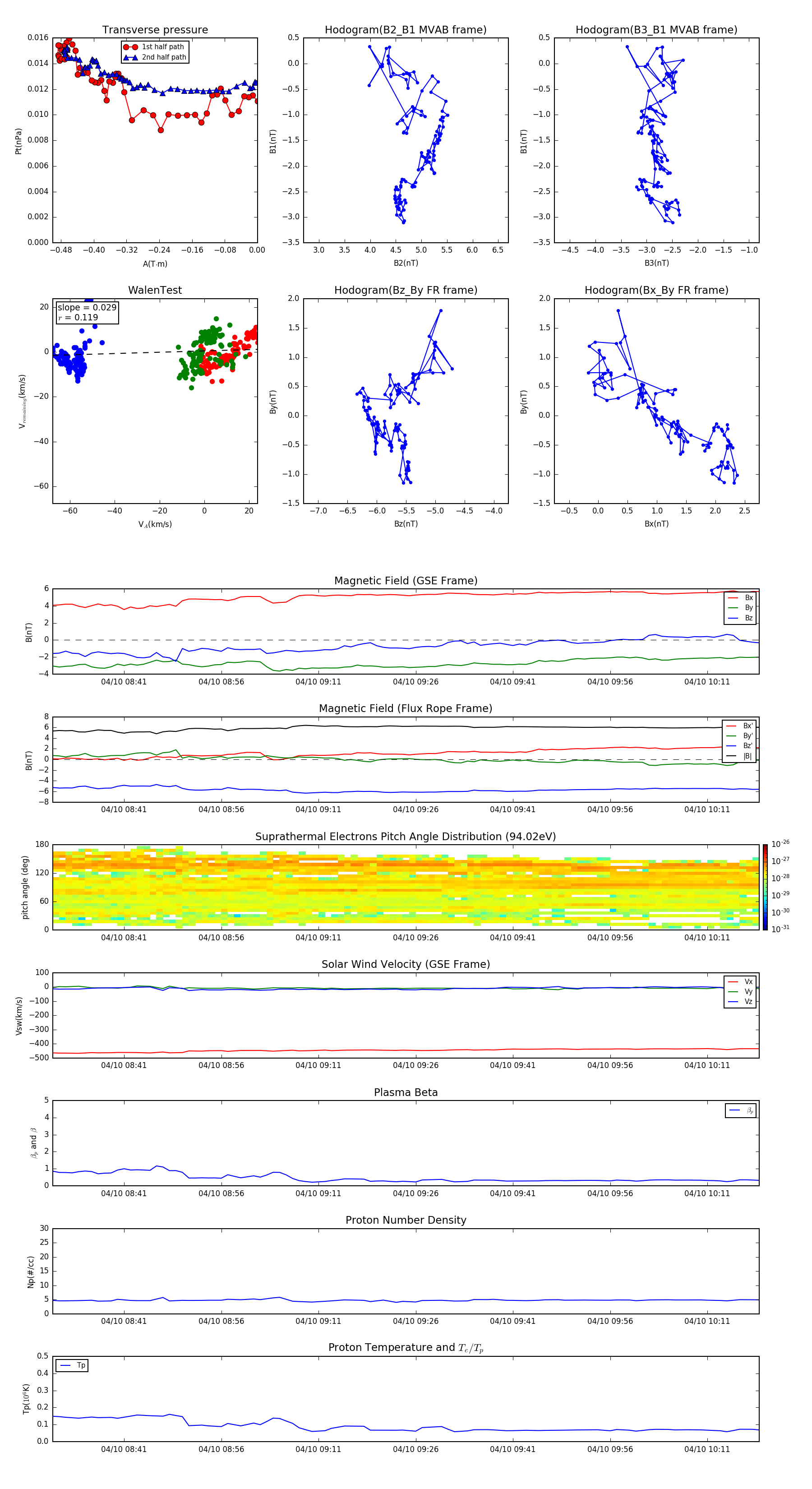Click '04/10 08:41' tick under GSE Magnetic Field plot
This screenshot has height=1489, width=812.
pos(124,682)
